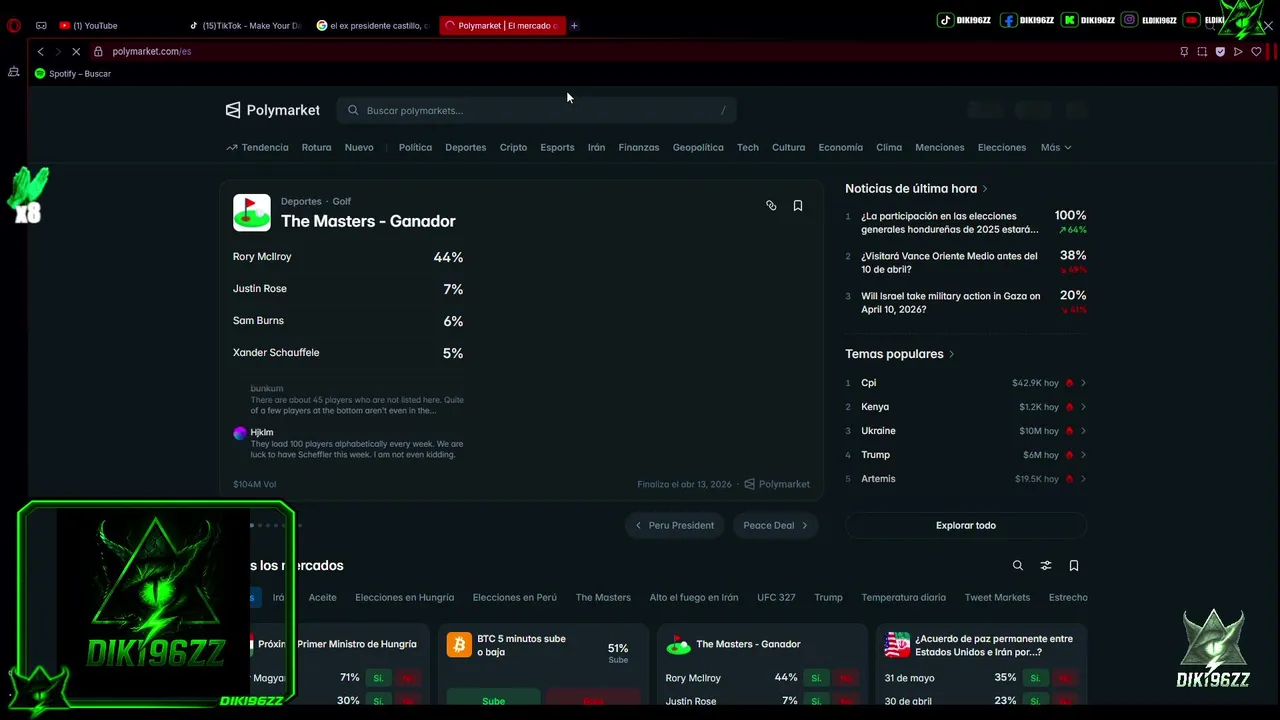
Task: Click the Tendencia trending arrow icon
Action: coord(232,147)
